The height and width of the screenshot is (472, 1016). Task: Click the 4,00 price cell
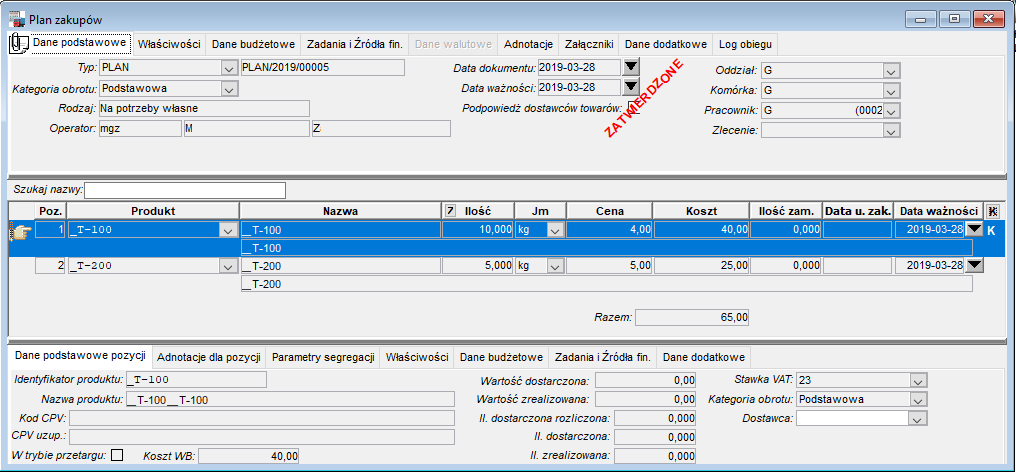[609, 230]
